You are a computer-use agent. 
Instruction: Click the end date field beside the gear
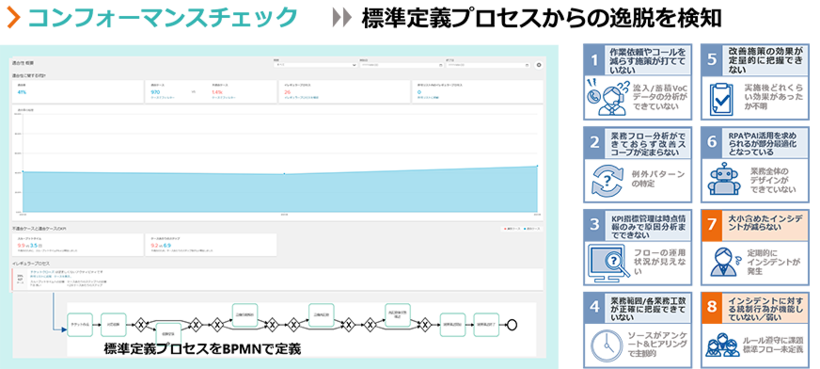pos(488,65)
